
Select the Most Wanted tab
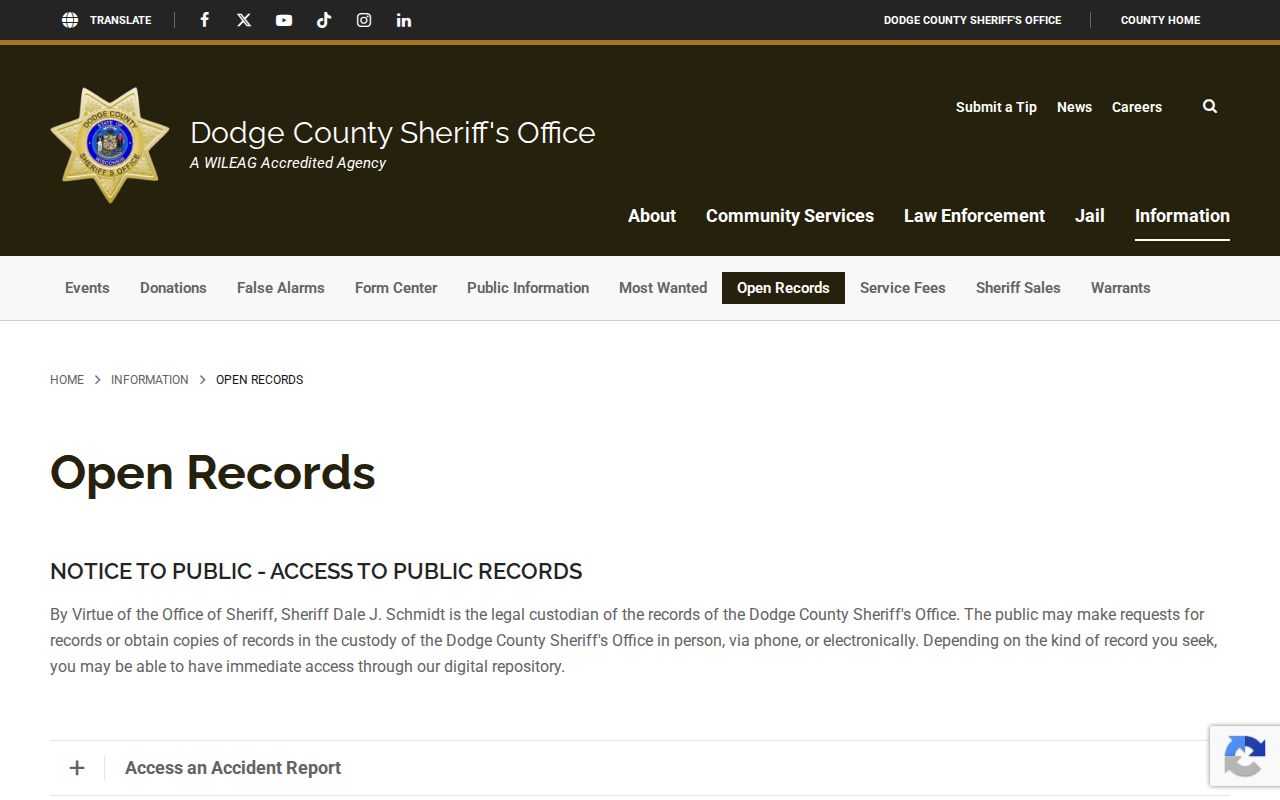(663, 288)
